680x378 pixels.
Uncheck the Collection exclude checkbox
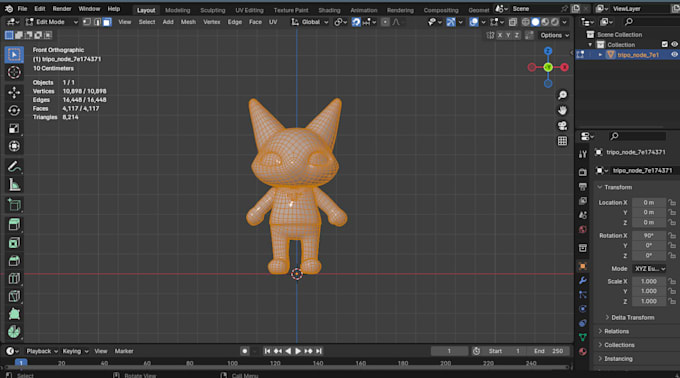(664, 44)
